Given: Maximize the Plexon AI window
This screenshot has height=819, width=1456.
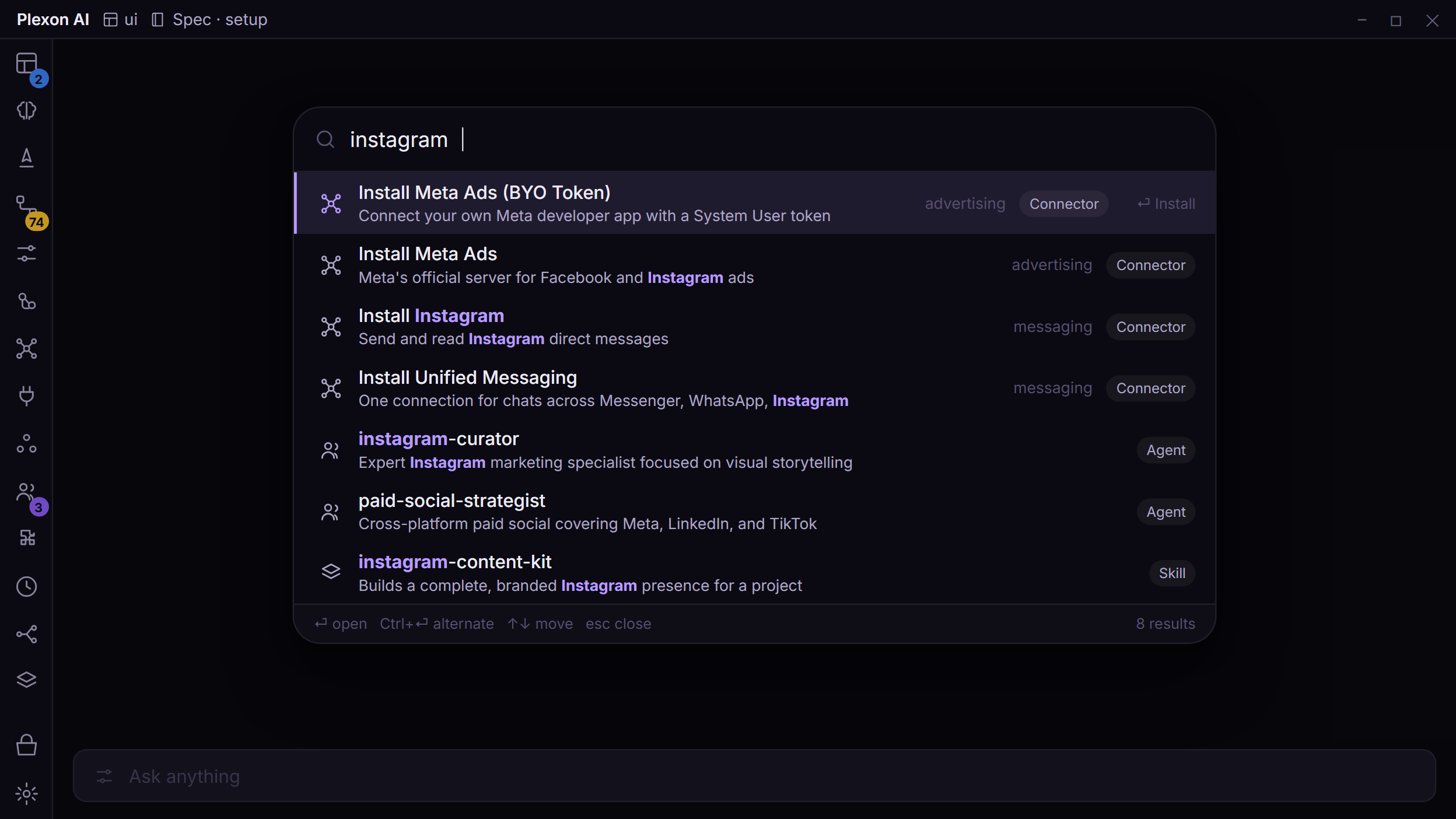Looking at the screenshot, I should (x=1396, y=21).
